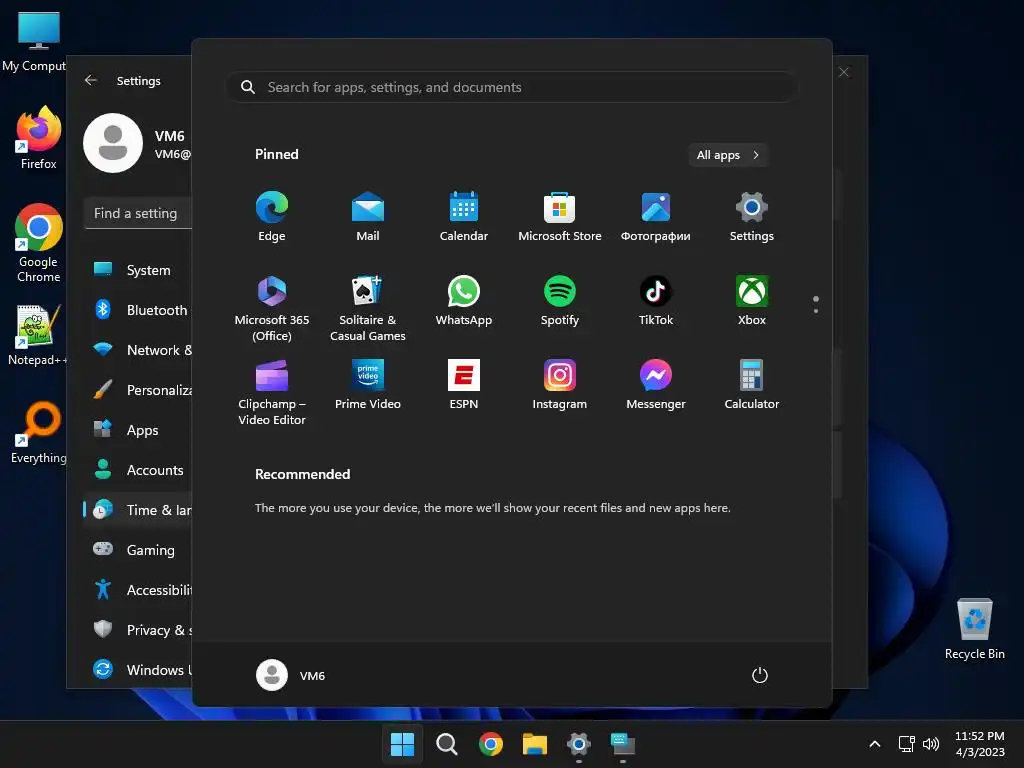This screenshot has height=768, width=1024.
Task: Select Windows Update in Settings sidebar
Action: (138, 669)
